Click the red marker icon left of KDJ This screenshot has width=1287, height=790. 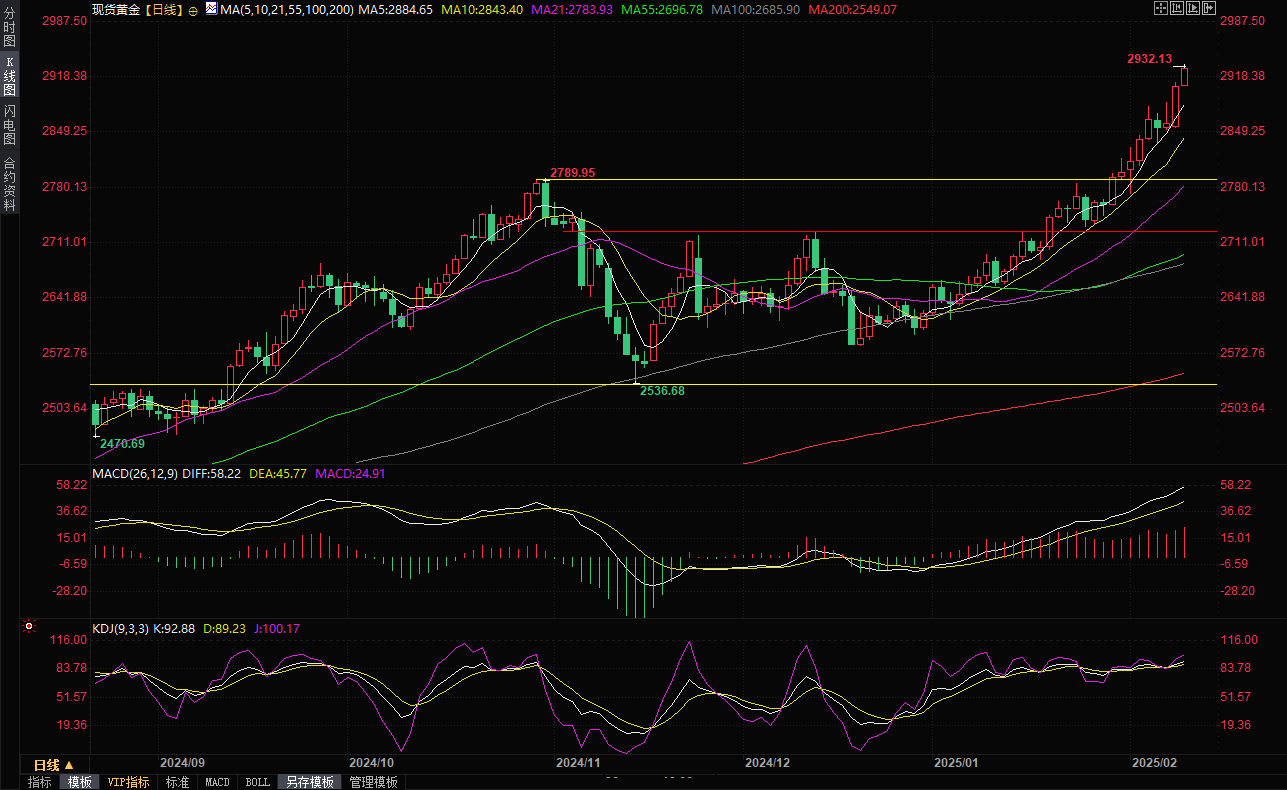[28, 628]
